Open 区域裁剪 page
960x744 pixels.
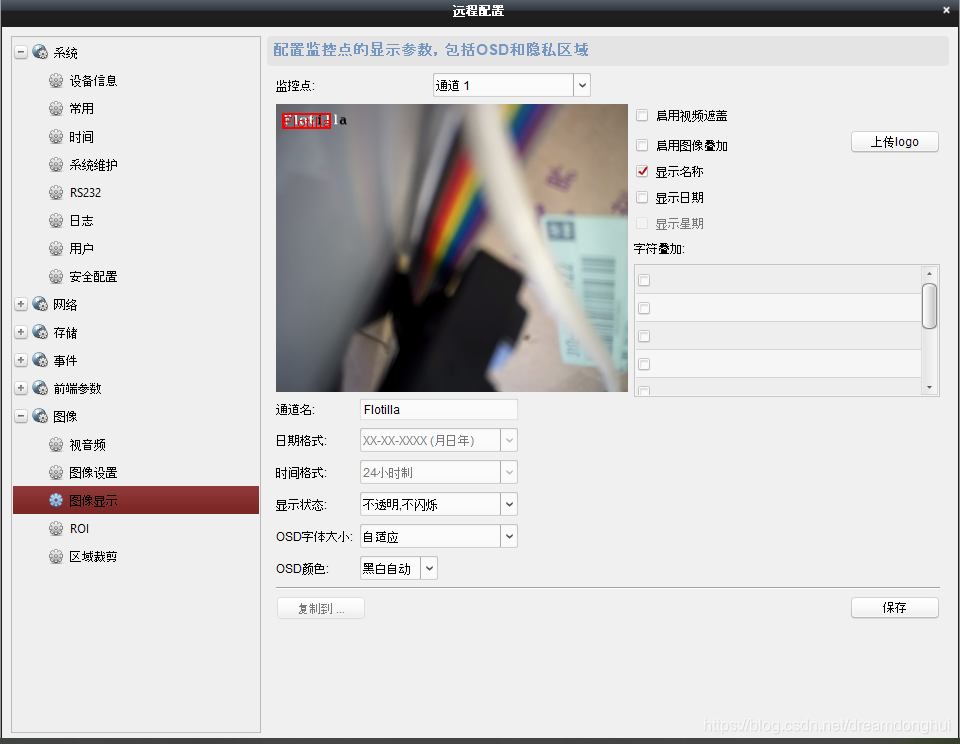click(x=93, y=557)
